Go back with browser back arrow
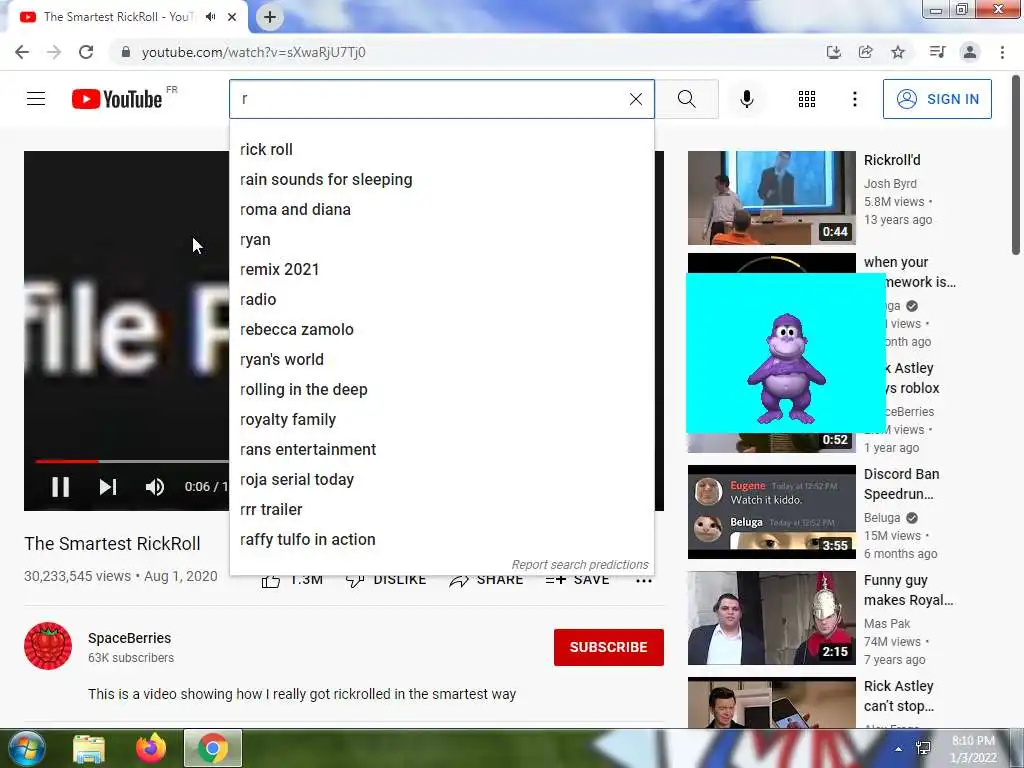This screenshot has width=1024, height=768. (22, 52)
